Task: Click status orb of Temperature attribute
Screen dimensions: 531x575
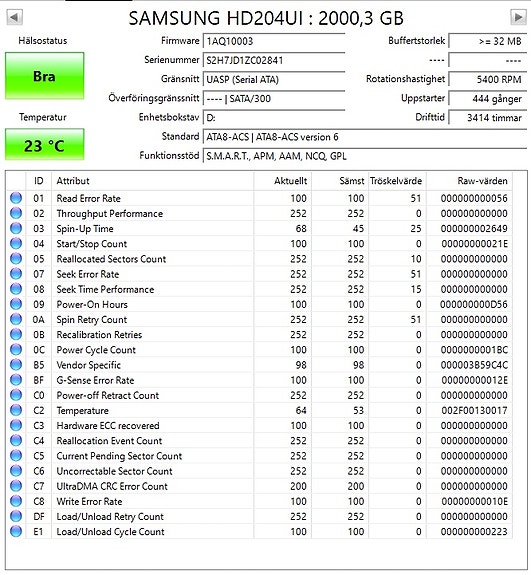Action: pyautogui.click(x=16, y=410)
